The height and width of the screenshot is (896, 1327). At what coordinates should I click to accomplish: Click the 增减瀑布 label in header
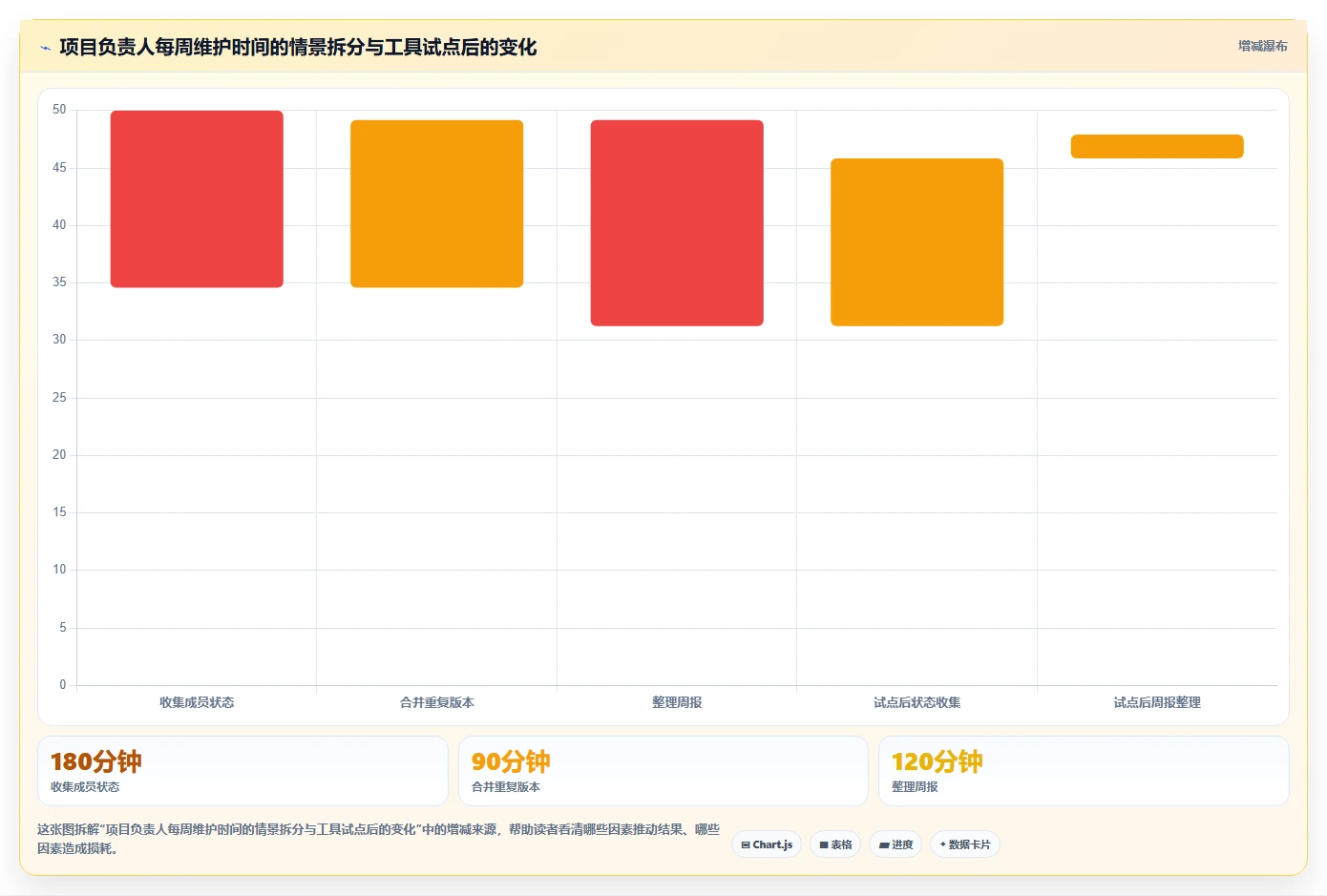click(x=1262, y=46)
